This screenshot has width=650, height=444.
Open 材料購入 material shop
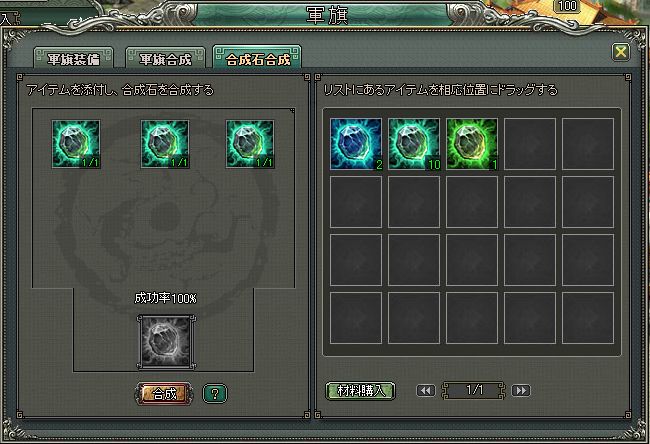tap(360, 391)
